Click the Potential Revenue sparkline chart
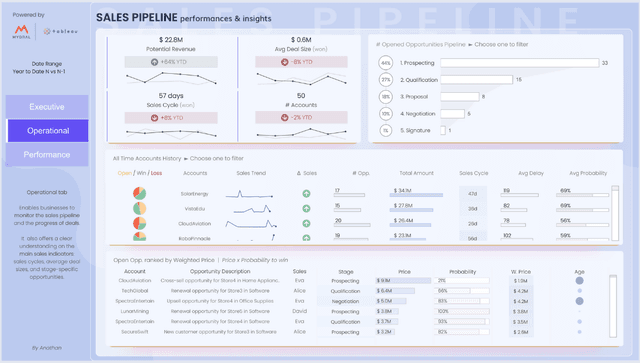Viewport: 640px width, 363px height. pos(171,78)
